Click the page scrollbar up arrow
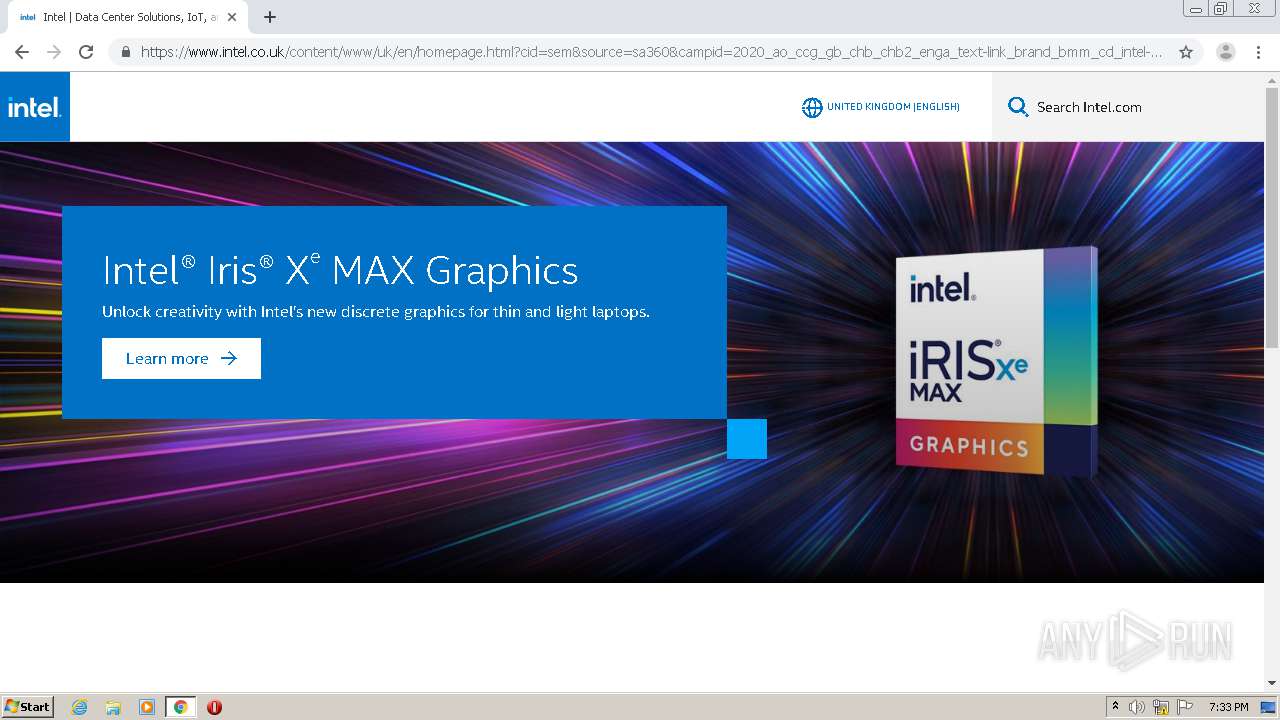The height and width of the screenshot is (720, 1280). click(x=1272, y=79)
